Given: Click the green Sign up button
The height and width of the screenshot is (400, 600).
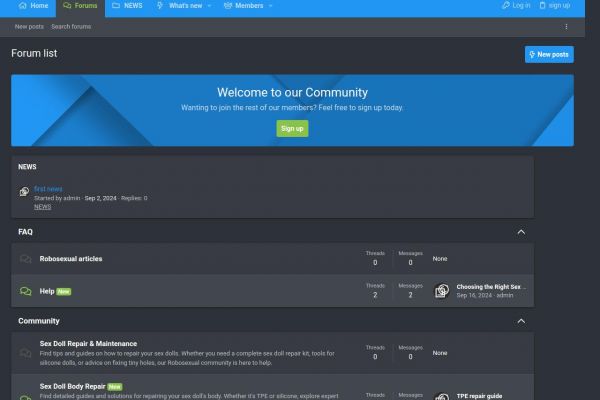Looking at the screenshot, I should [x=292, y=129].
